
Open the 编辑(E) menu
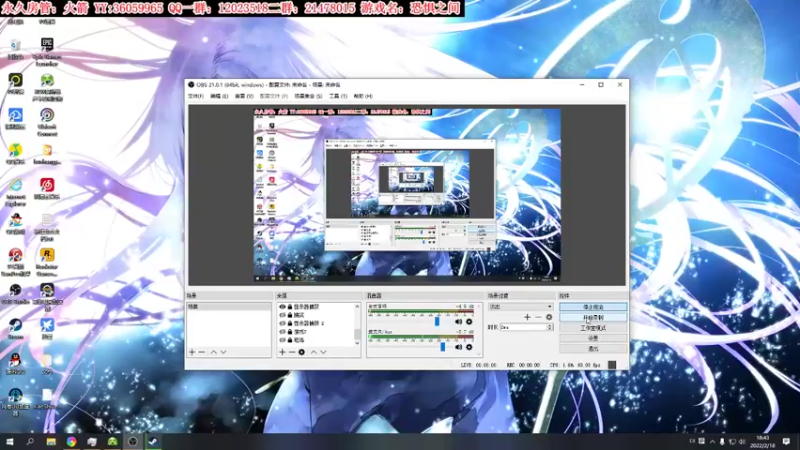(x=219, y=96)
